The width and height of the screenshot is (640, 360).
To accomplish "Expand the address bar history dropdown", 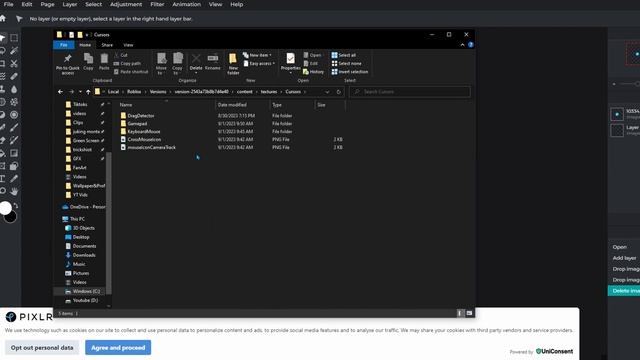I will (x=327, y=92).
